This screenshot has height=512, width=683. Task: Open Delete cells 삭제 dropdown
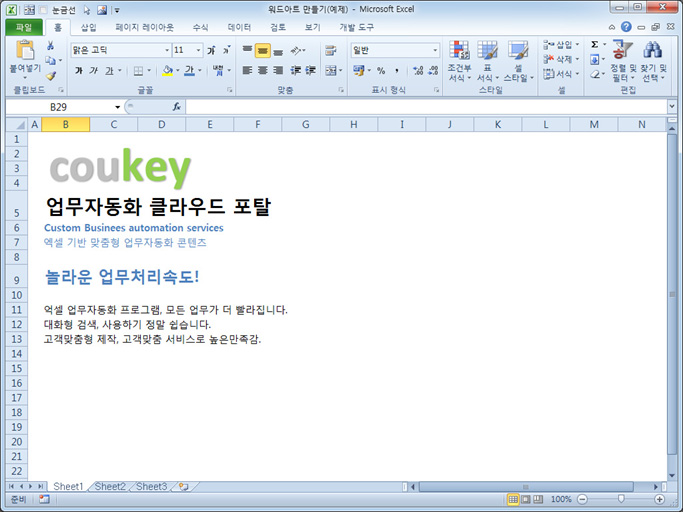[x=561, y=59]
